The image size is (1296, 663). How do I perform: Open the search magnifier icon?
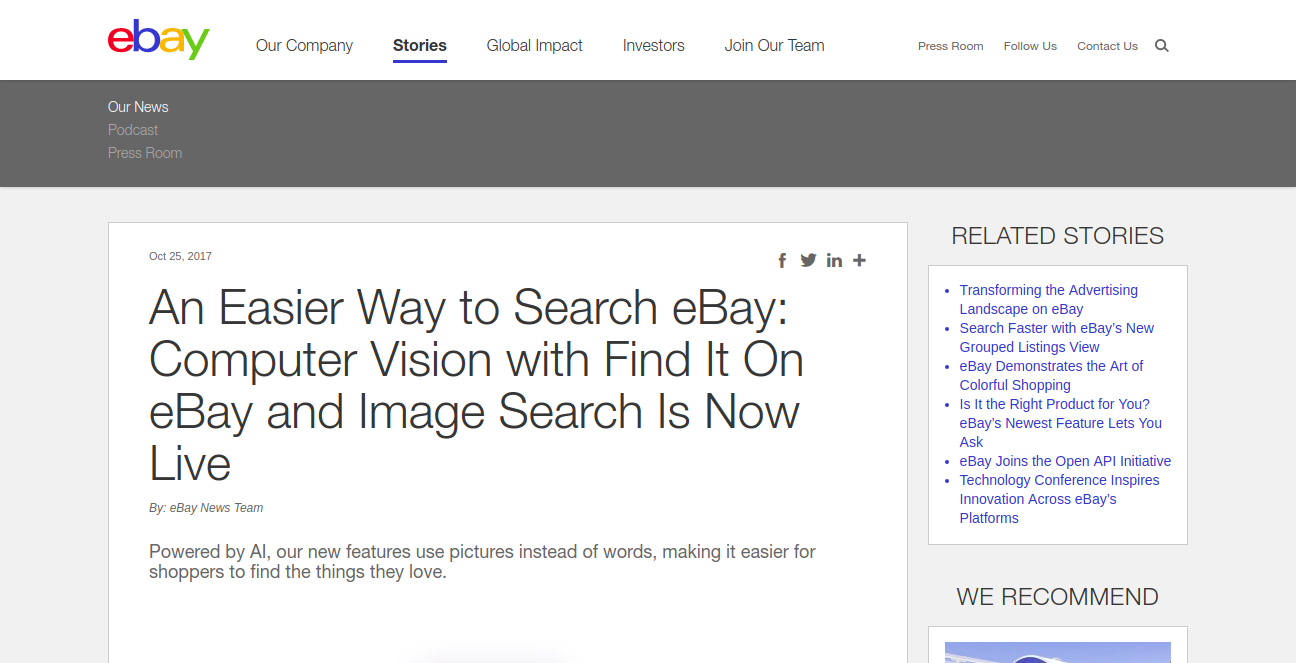click(x=1161, y=46)
